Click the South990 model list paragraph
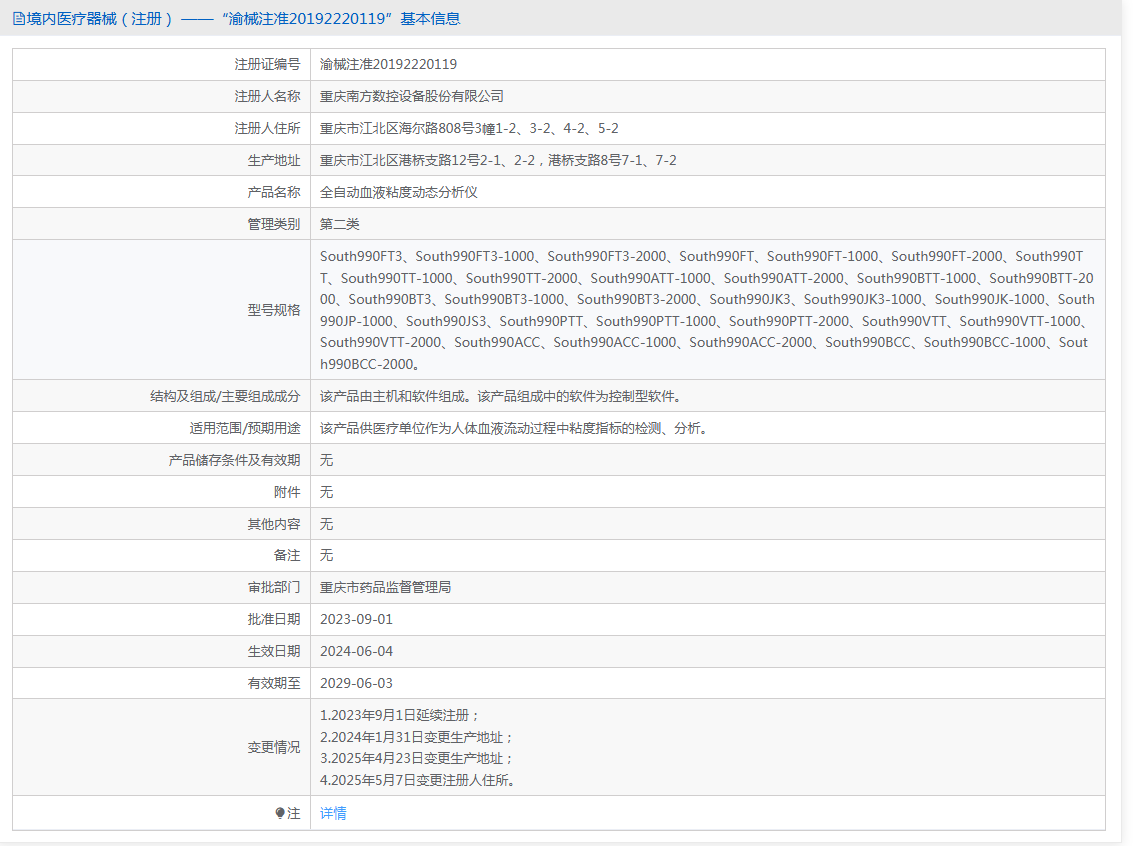The image size is (1133, 846). [x=707, y=310]
